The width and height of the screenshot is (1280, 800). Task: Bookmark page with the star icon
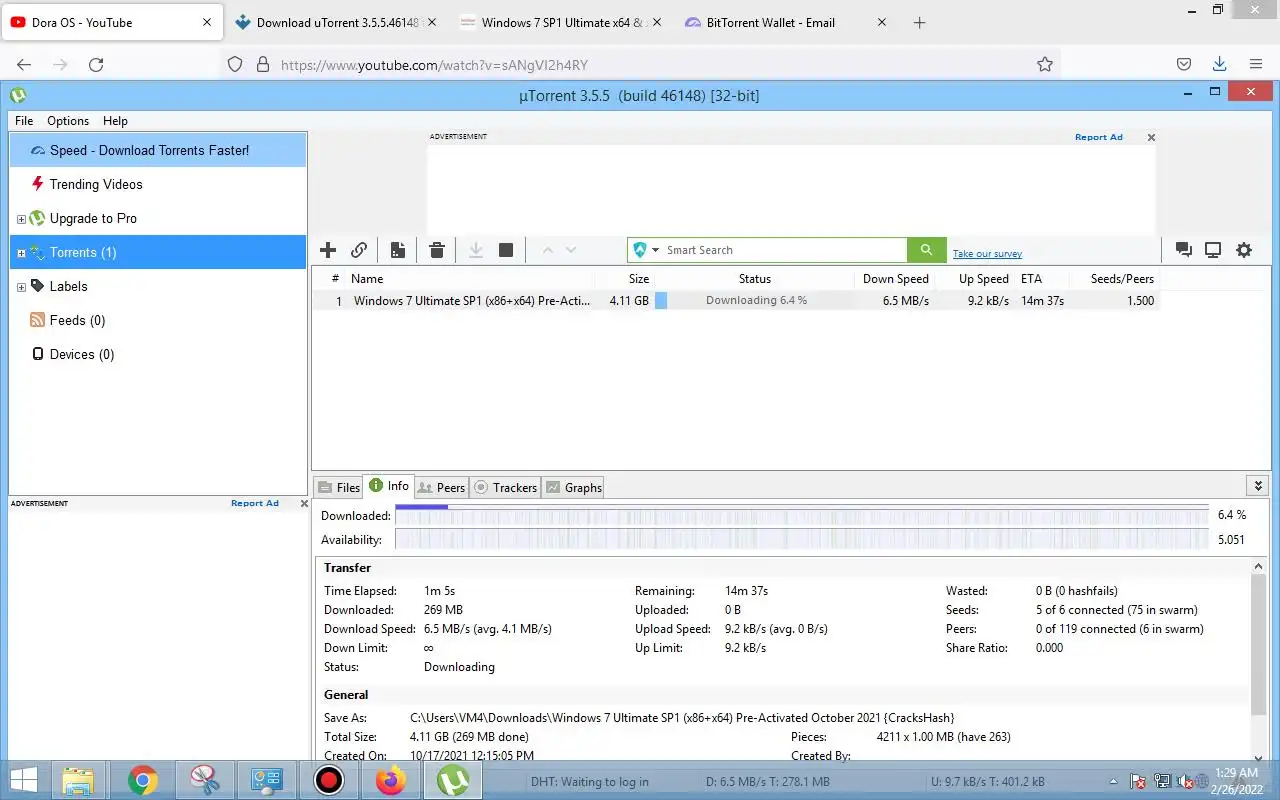tap(1045, 64)
